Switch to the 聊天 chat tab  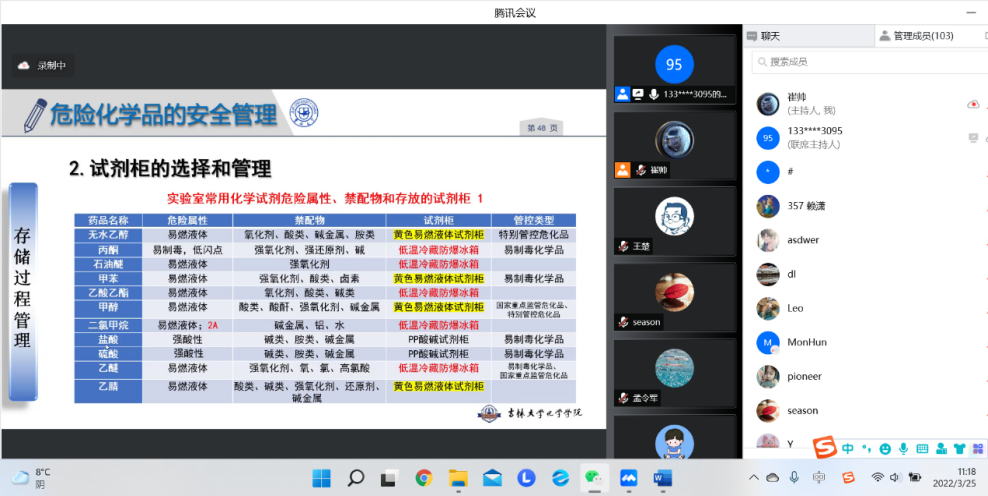click(770, 36)
